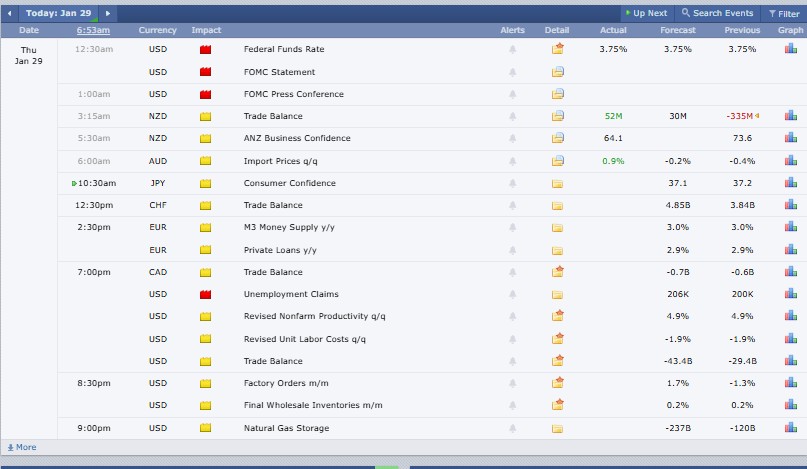
Task: Click the Consumer Confidence yellow impact icon
Action: coord(206,183)
